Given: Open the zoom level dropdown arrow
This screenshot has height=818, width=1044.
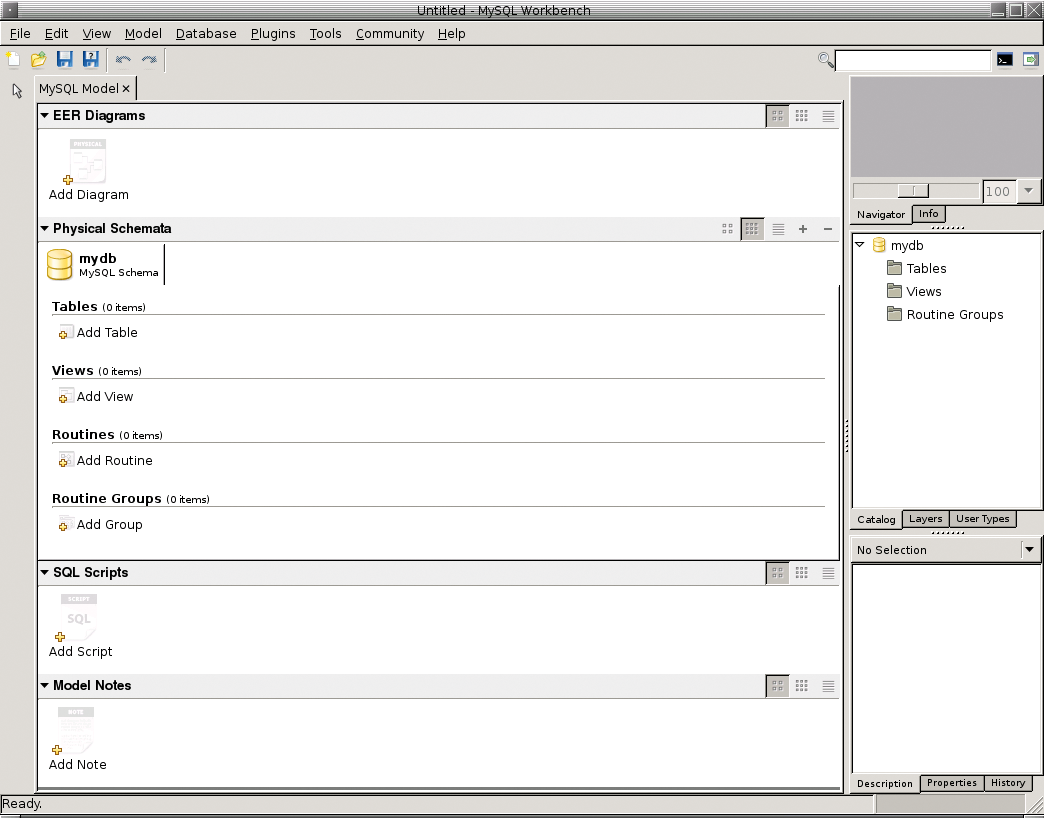Looking at the screenshot, I should tap(1029, 191).
